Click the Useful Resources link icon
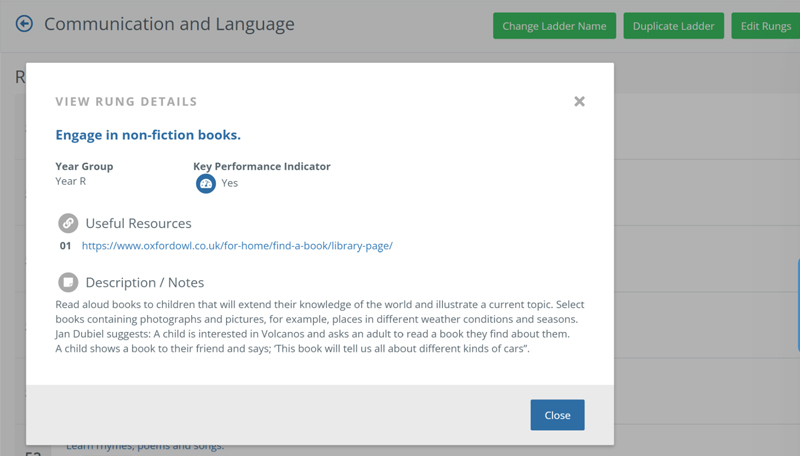 [68, 223]
